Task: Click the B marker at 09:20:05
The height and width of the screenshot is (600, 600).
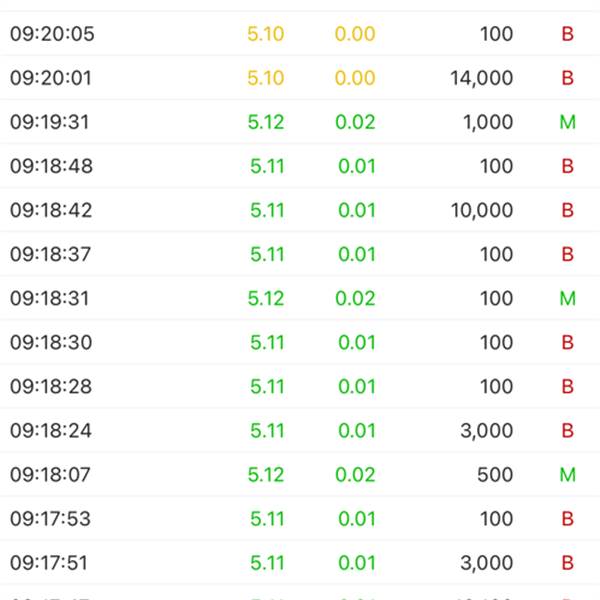Action: coord(567,34)
